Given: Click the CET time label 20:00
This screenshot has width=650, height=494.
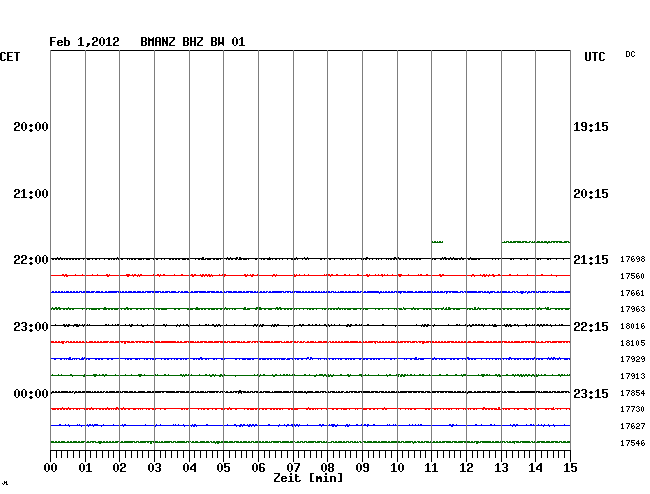Looking at the screenshot, I should coord(31,127).
